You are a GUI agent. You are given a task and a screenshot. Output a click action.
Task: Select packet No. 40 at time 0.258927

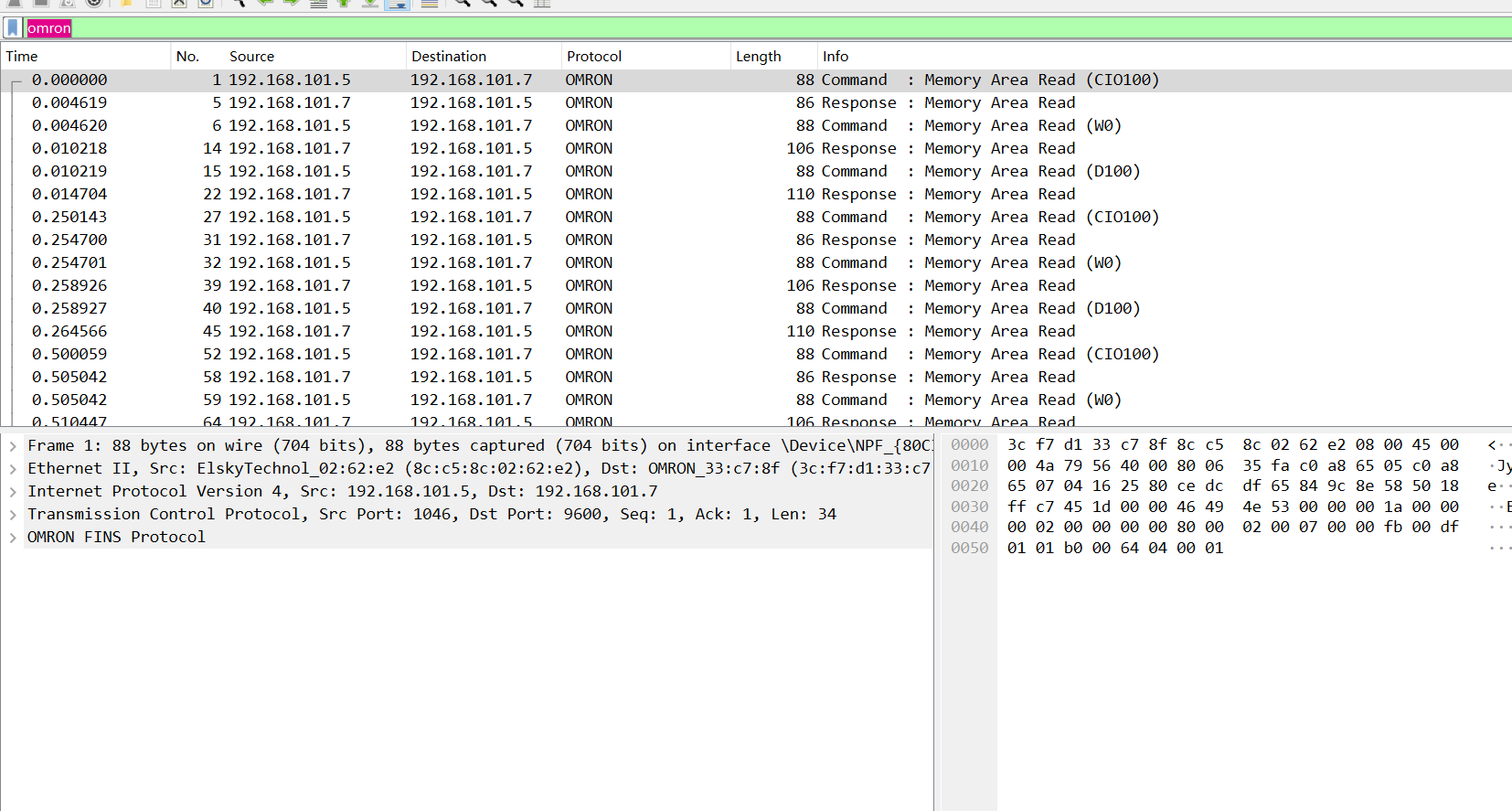[756, 309]
